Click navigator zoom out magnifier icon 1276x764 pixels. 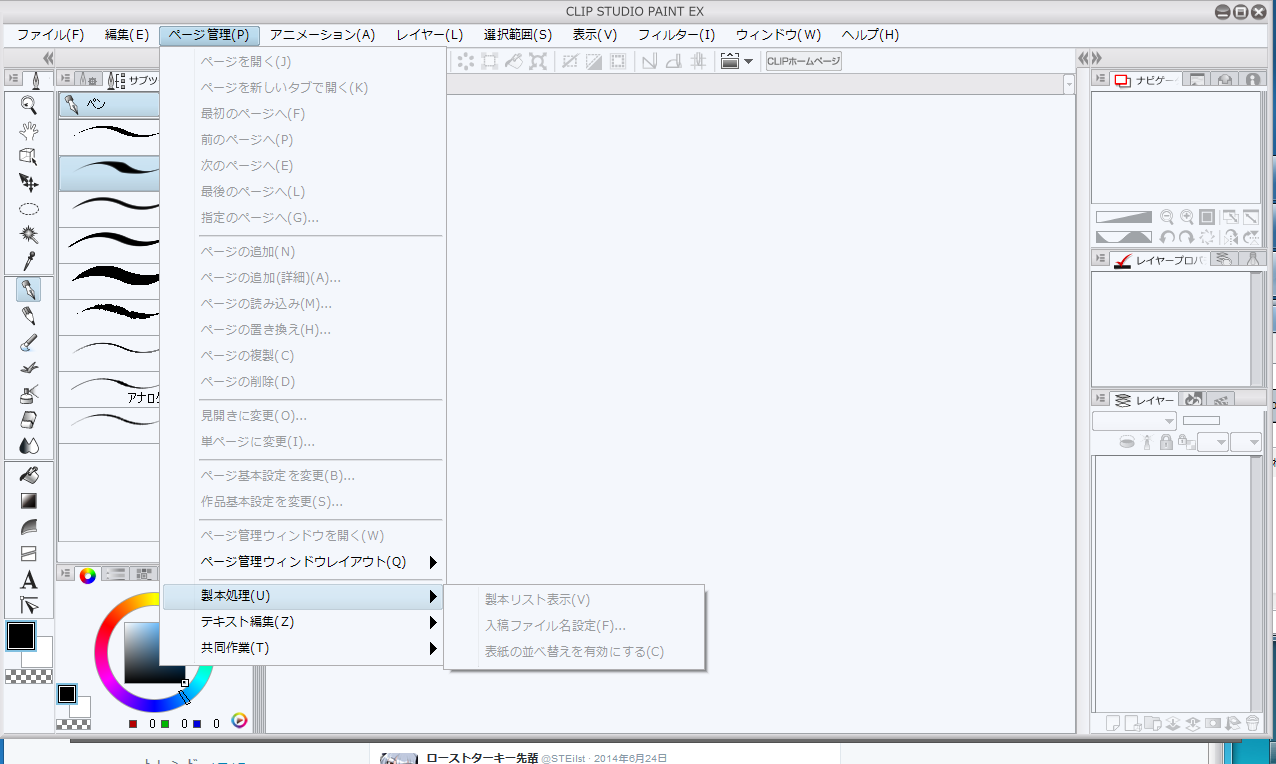tap(1166, 216)
